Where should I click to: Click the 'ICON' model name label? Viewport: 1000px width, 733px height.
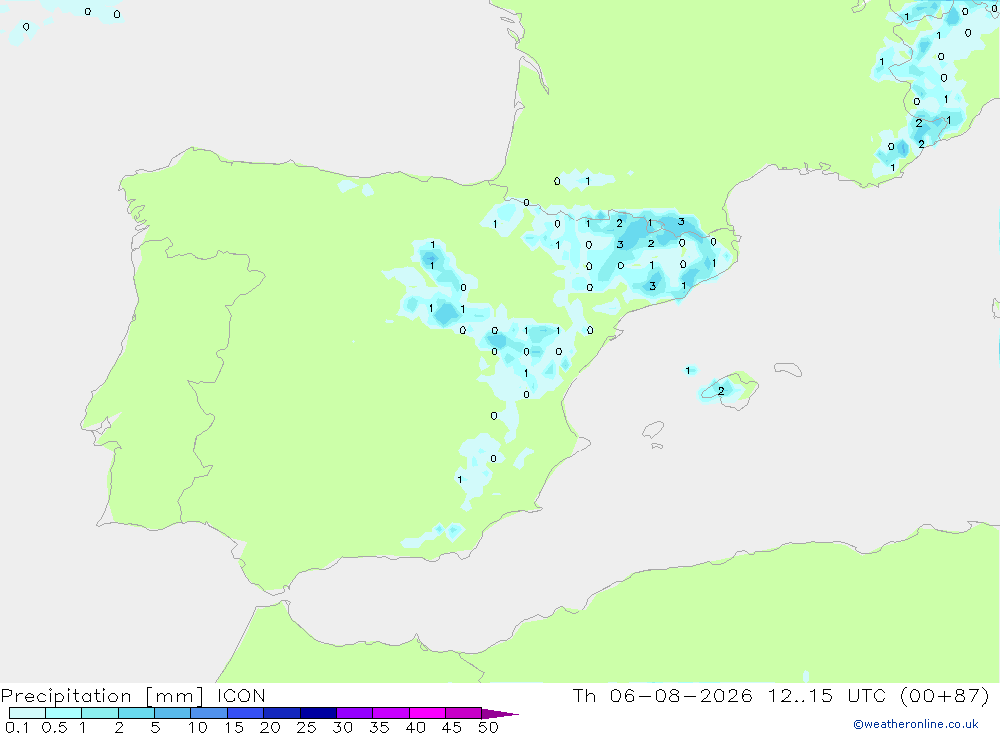click(x=241, y=695)
